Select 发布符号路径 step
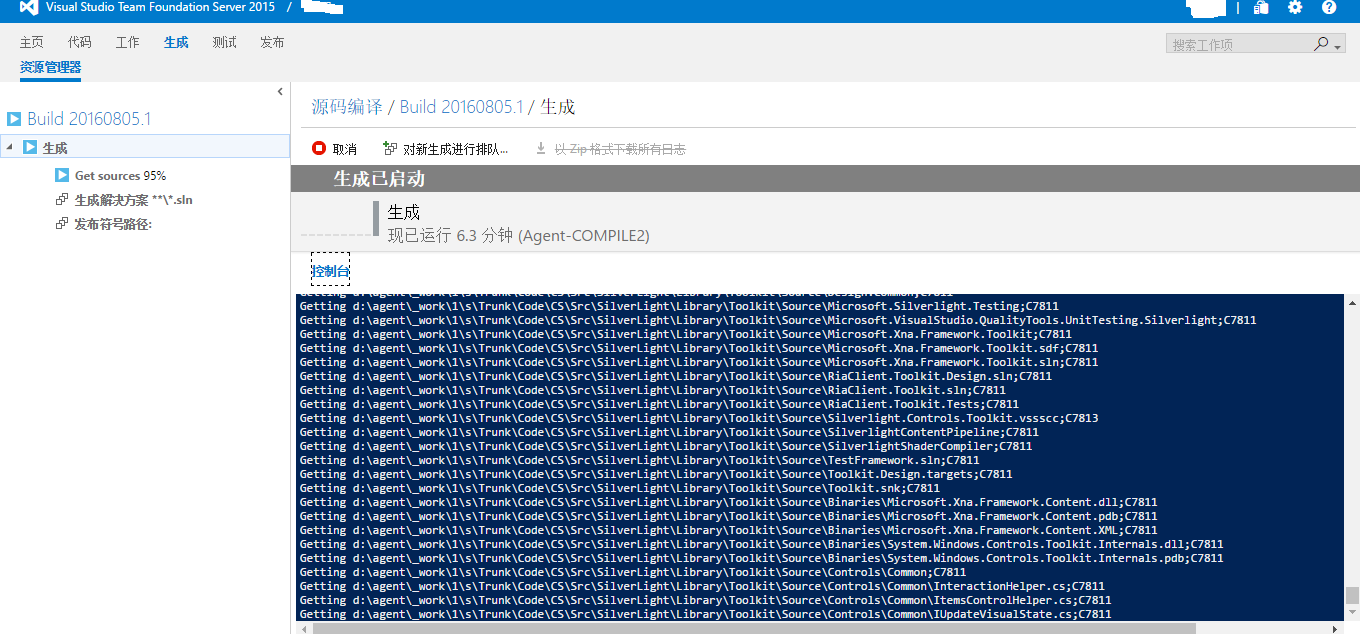Screen dimensions: 1360x634 (x=113, y=224)
